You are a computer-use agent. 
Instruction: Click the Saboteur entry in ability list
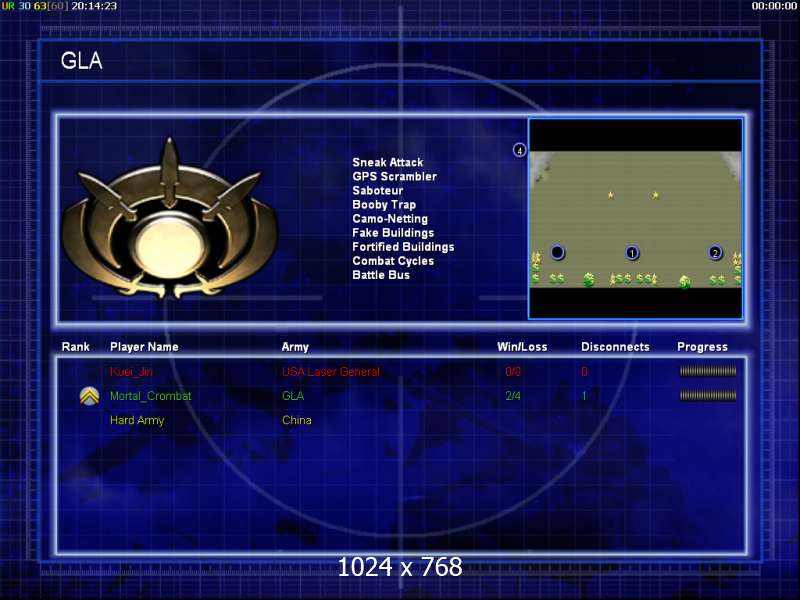[378, 190]
